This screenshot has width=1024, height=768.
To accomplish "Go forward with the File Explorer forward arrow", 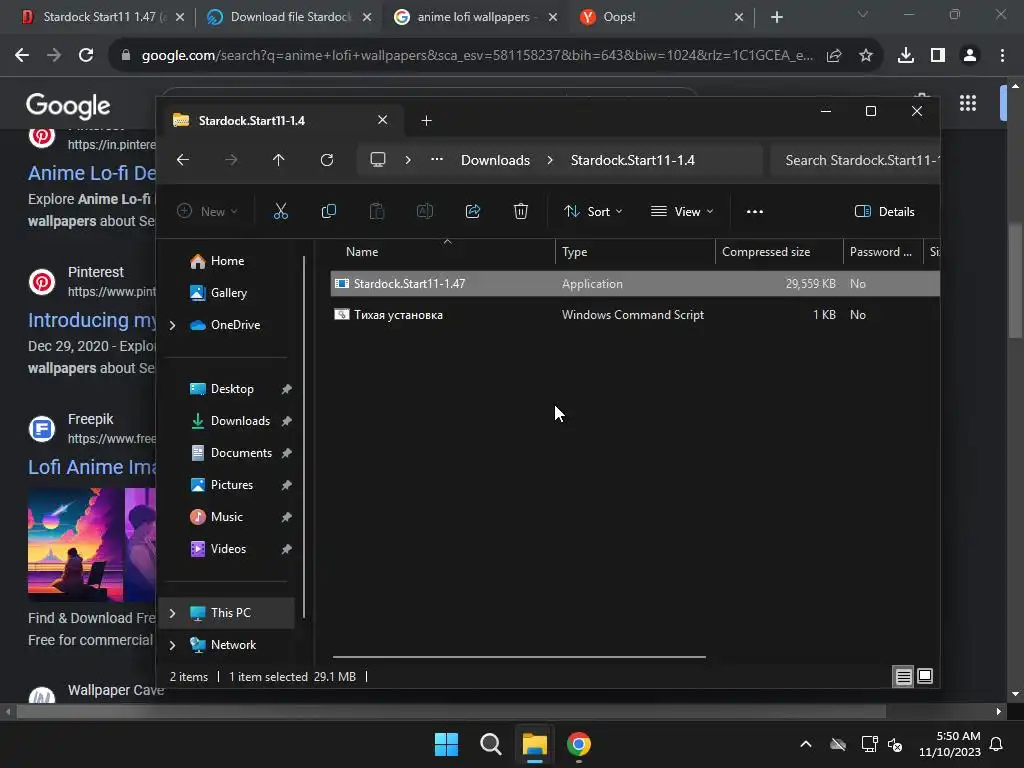I will (x=231, y=160).
